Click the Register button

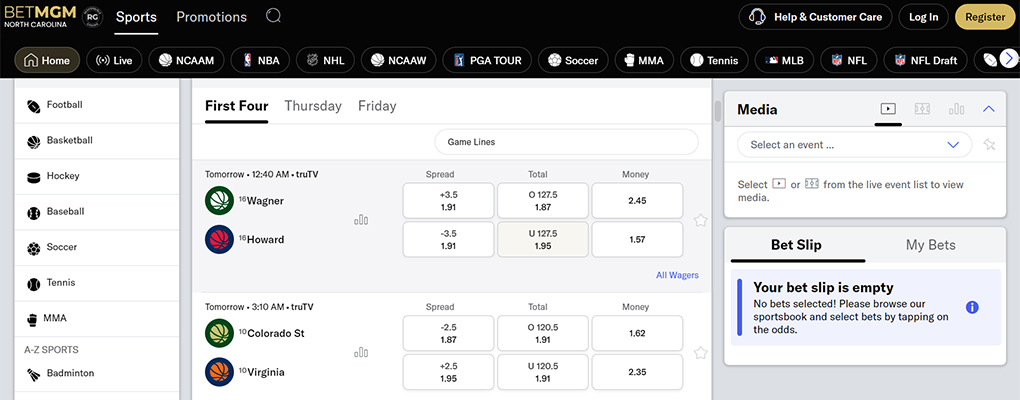click(x=985, y=17)
